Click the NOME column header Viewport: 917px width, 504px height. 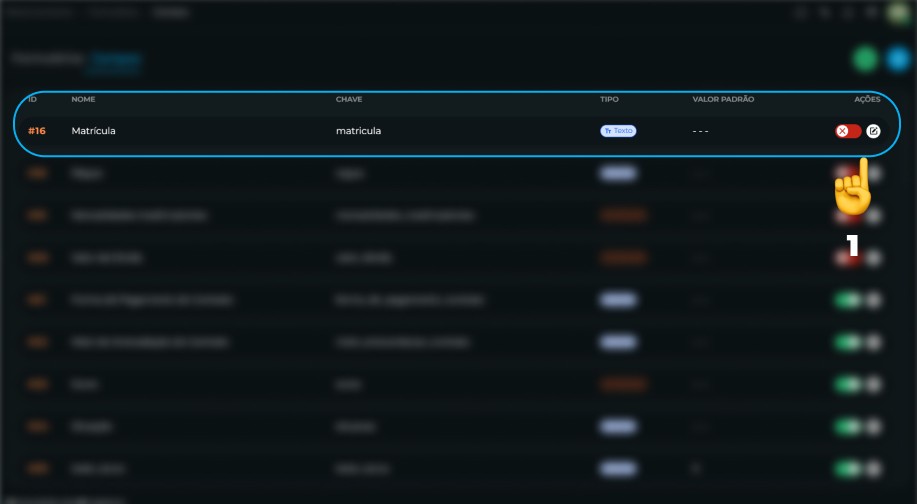pyautogui.click(x=83, y=99)
